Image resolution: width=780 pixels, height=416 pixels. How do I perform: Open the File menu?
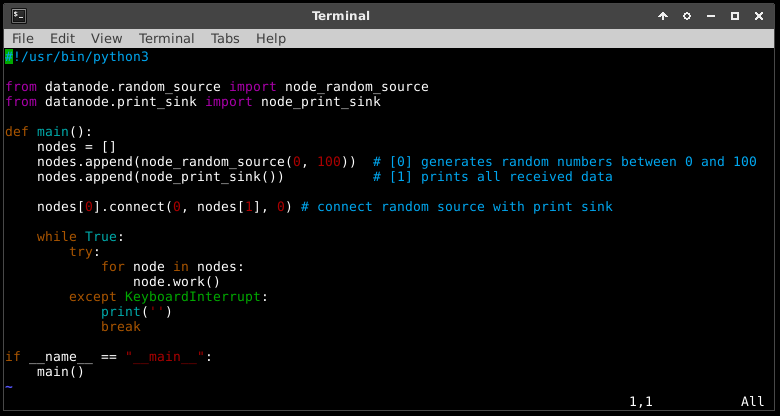[22, 38]
